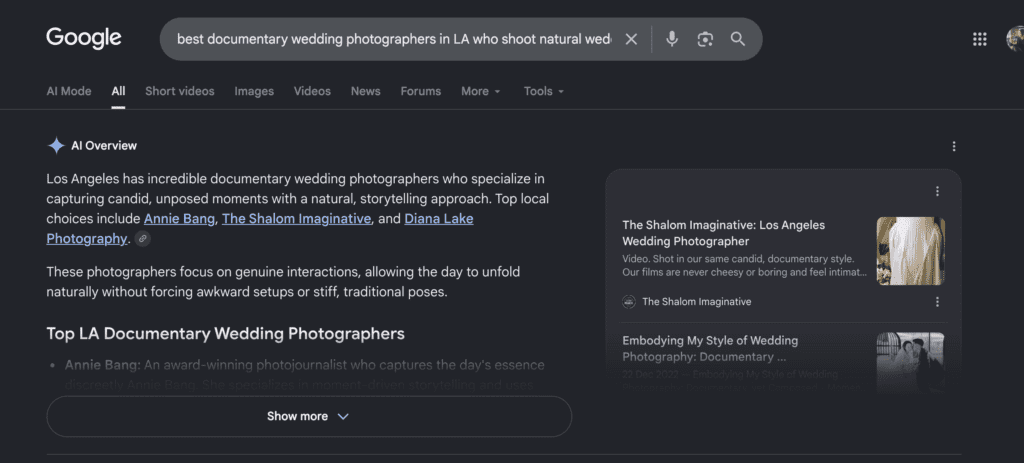Expand the More search filters dropdown
Viewport: 1024px width, 463px height.
(x=481, y=91)
